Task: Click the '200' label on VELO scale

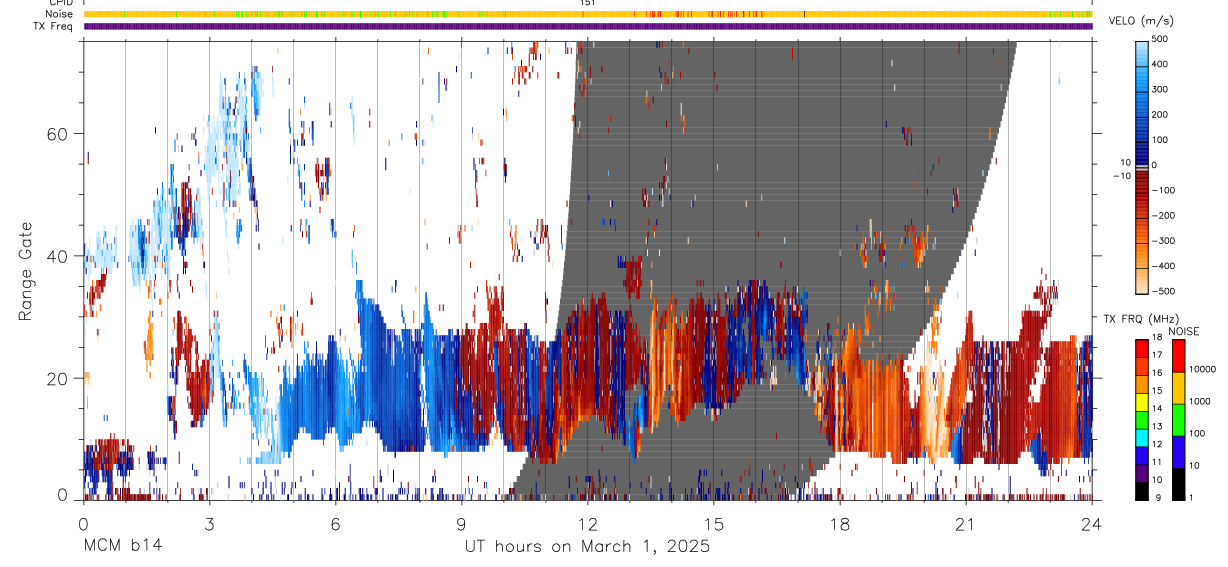Action: click(1160, 114)
